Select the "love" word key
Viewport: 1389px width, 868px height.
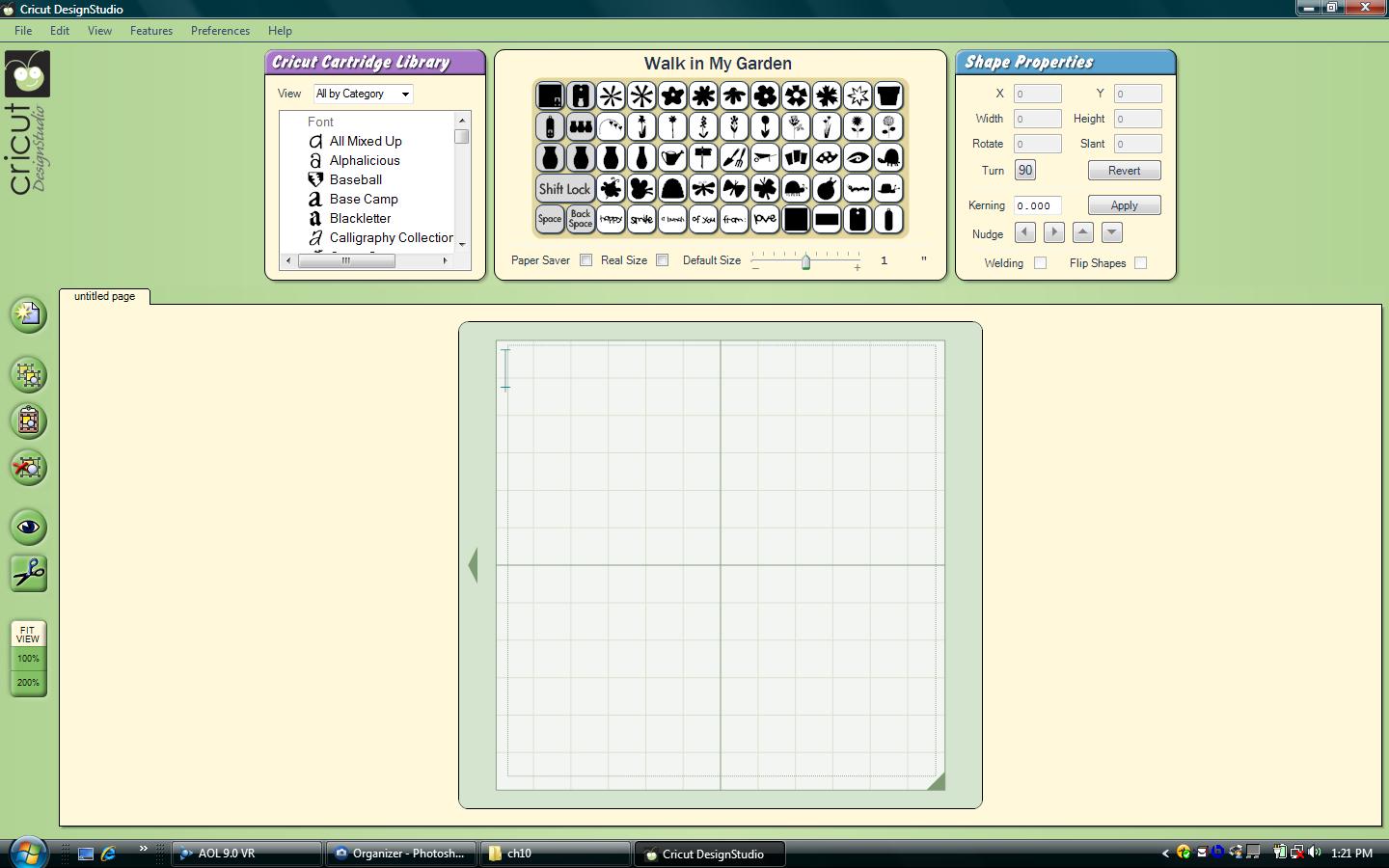[765, 219]
